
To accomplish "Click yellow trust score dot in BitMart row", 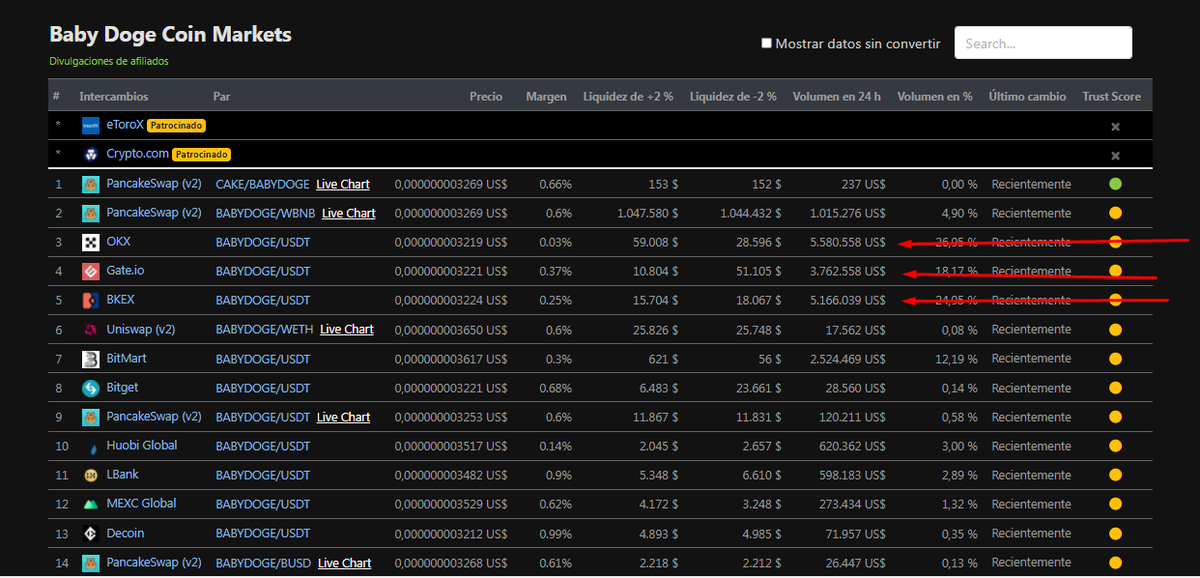I will point(1115,359).
